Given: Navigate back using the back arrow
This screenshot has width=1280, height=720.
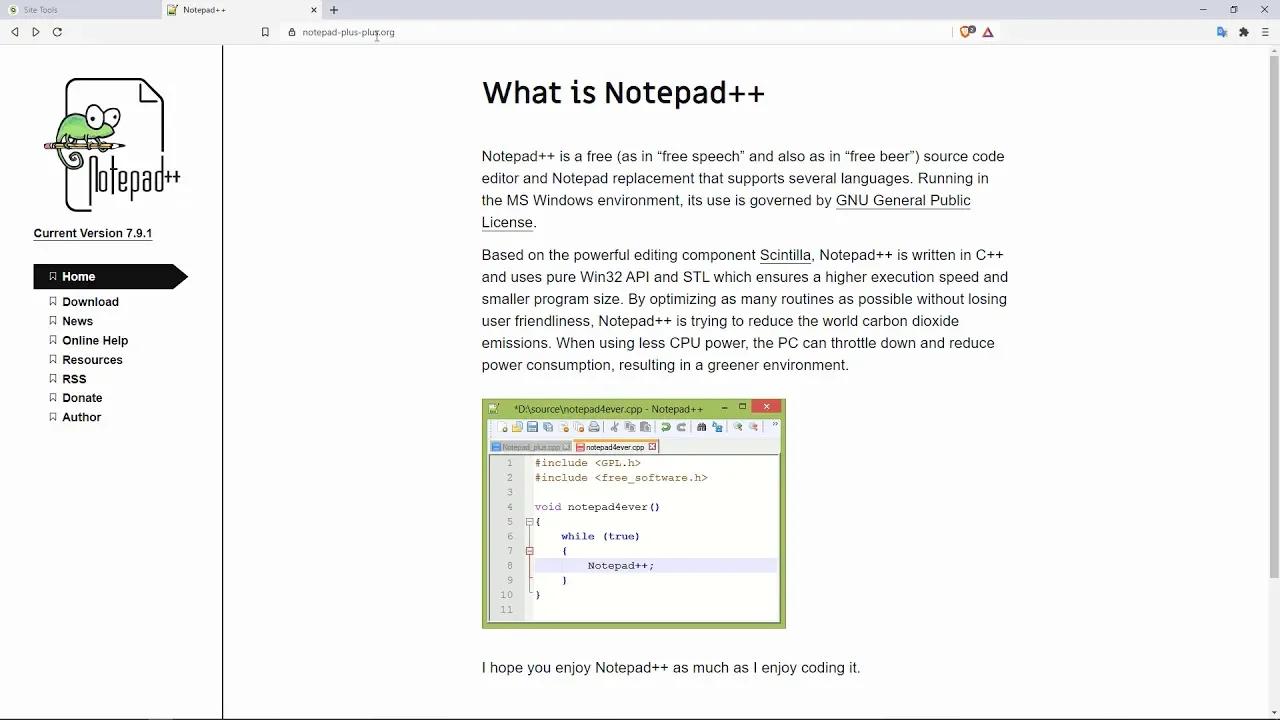Looking at the screenshot, I should point(13,31).
